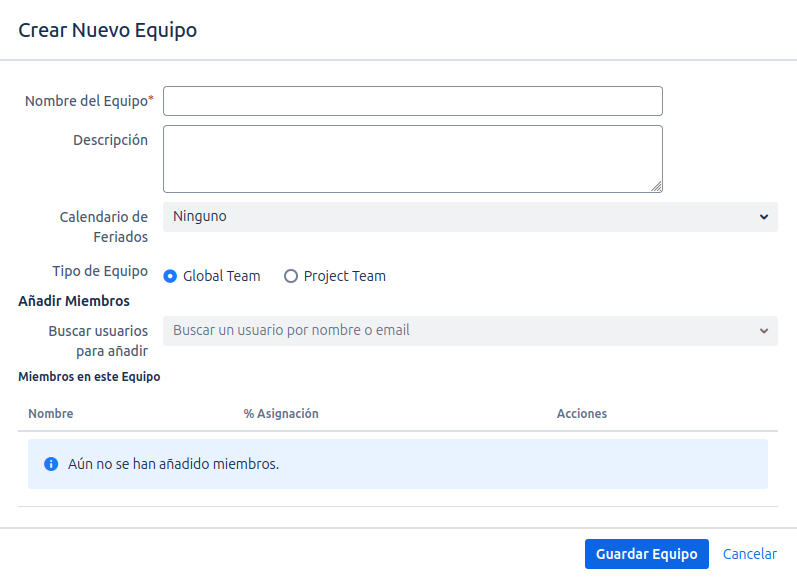Viewport: 797px width, 577px height.
Task: Click the Cancelar link
Action: pyautogui.click(x=750, y=554)
